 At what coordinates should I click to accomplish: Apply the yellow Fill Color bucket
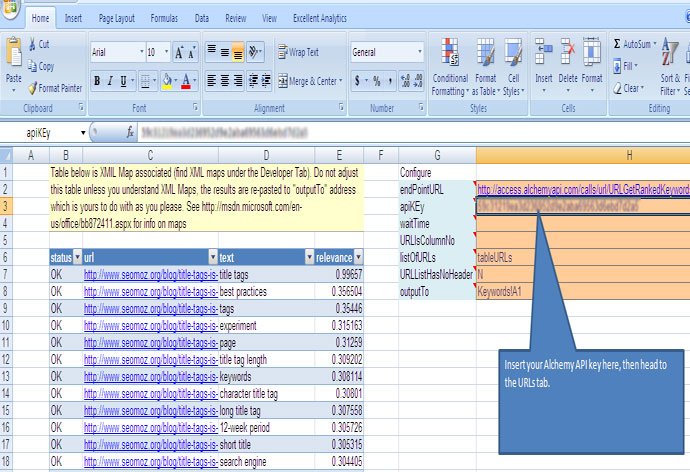pos(167,81)
